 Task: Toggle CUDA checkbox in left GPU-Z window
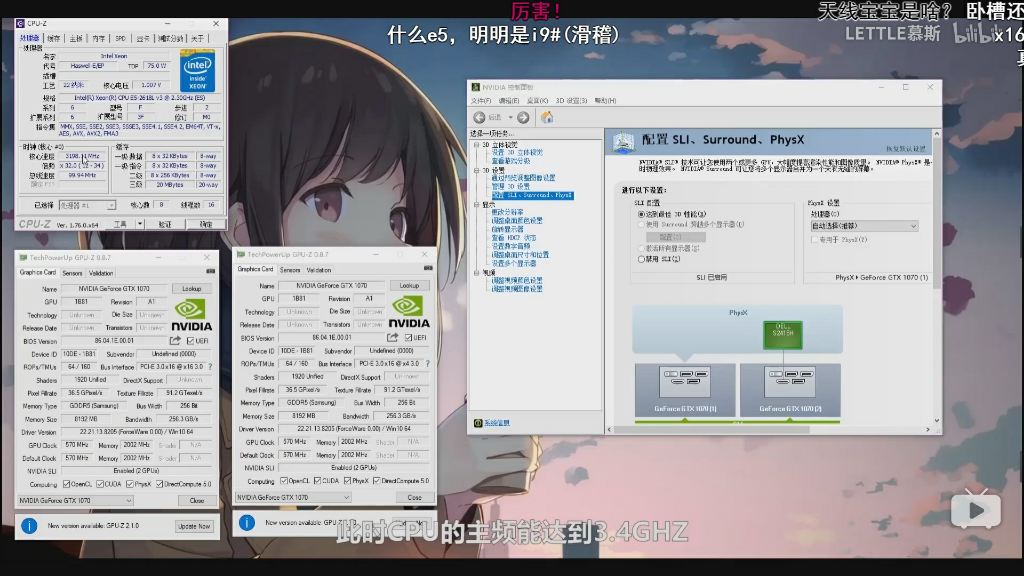pyautogui.click(x=100, y=485)
